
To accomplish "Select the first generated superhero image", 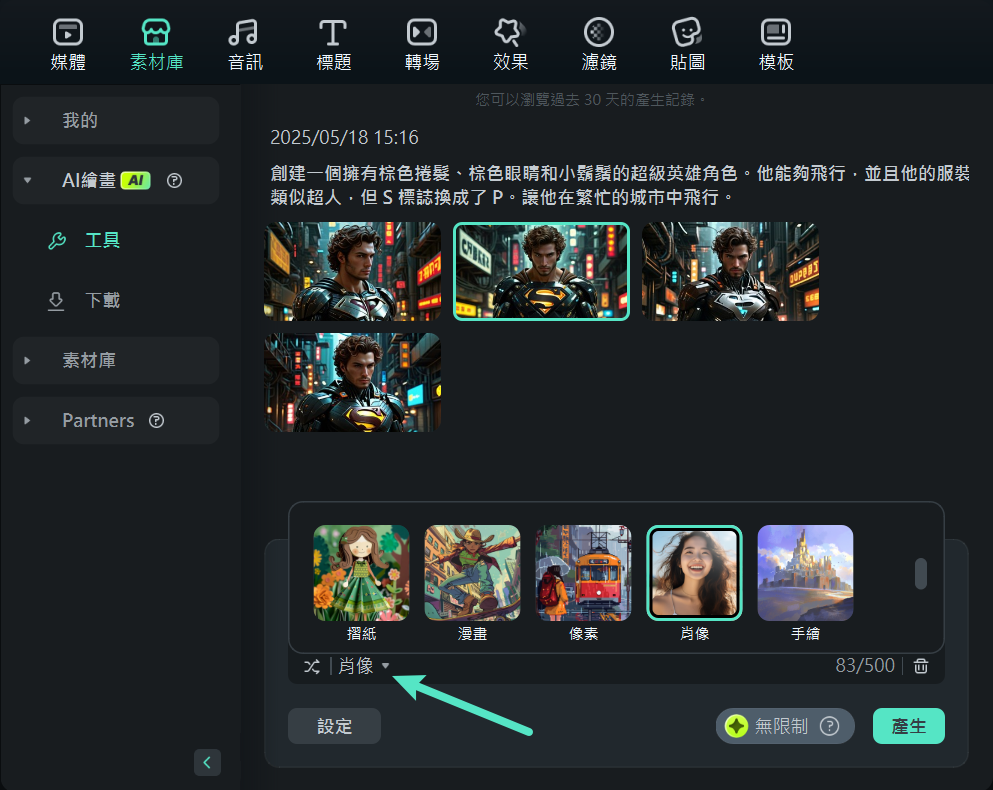I will [352, 271].
